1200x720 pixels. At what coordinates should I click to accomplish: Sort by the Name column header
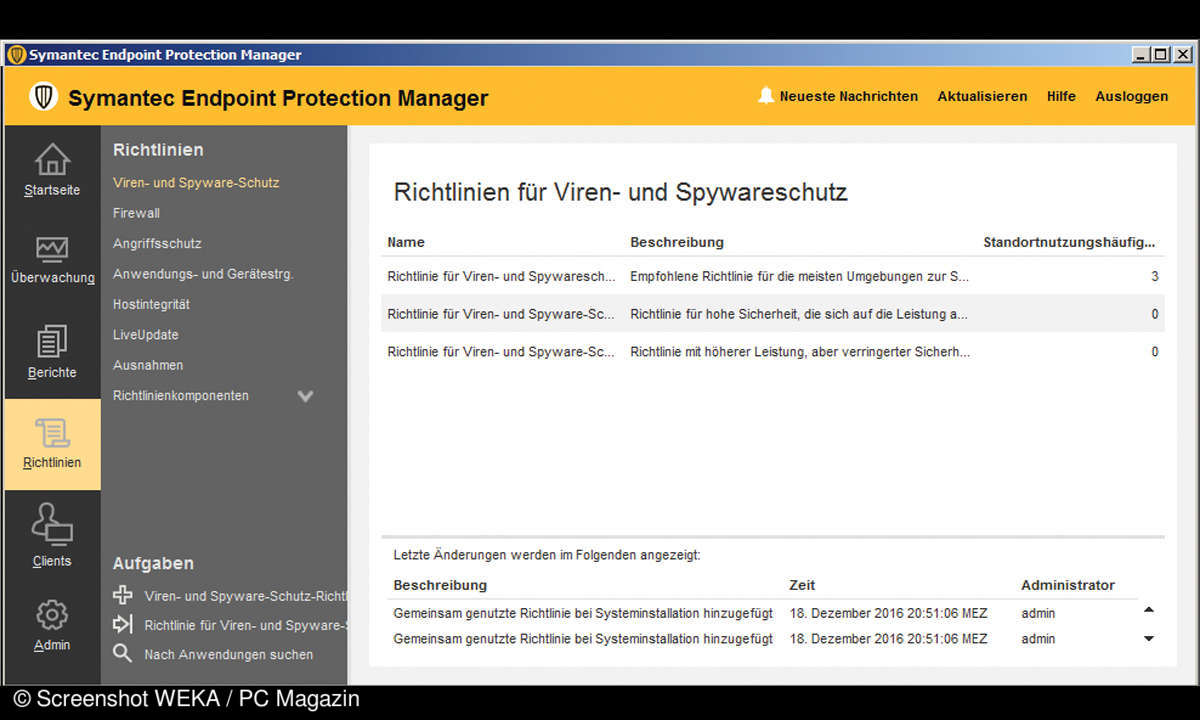click(406, 242)
